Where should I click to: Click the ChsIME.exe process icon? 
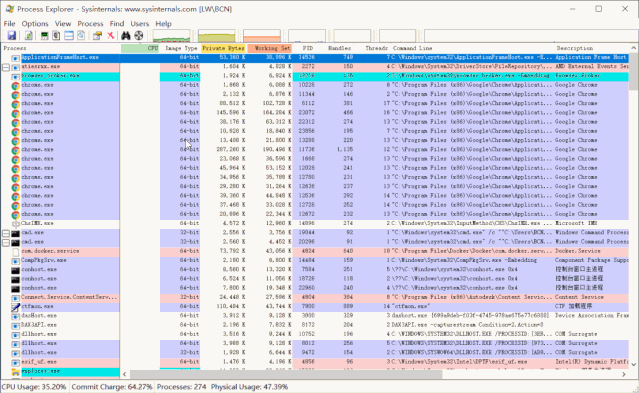click(x=15, y=224)
